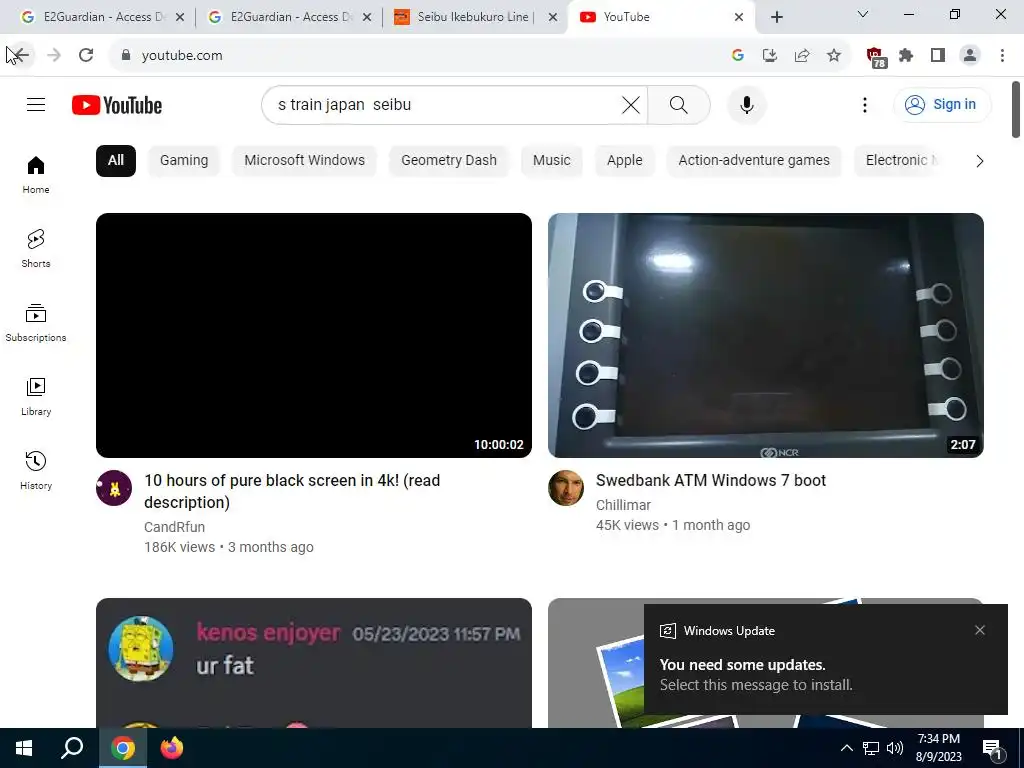Open the Chrome profile avatar
1024x768 pixels.
(x=970, y=56)
